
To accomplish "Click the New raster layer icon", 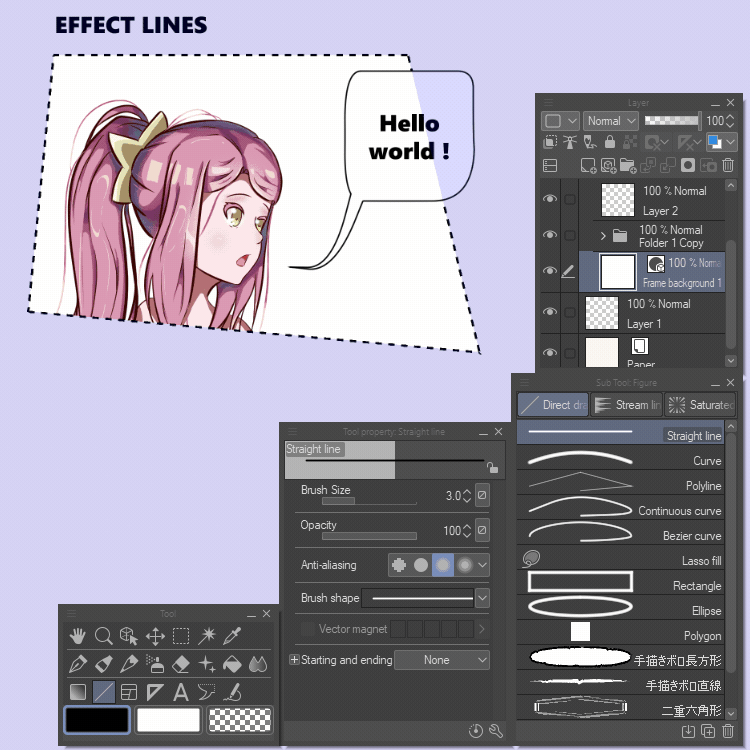I will coord(588,165).
